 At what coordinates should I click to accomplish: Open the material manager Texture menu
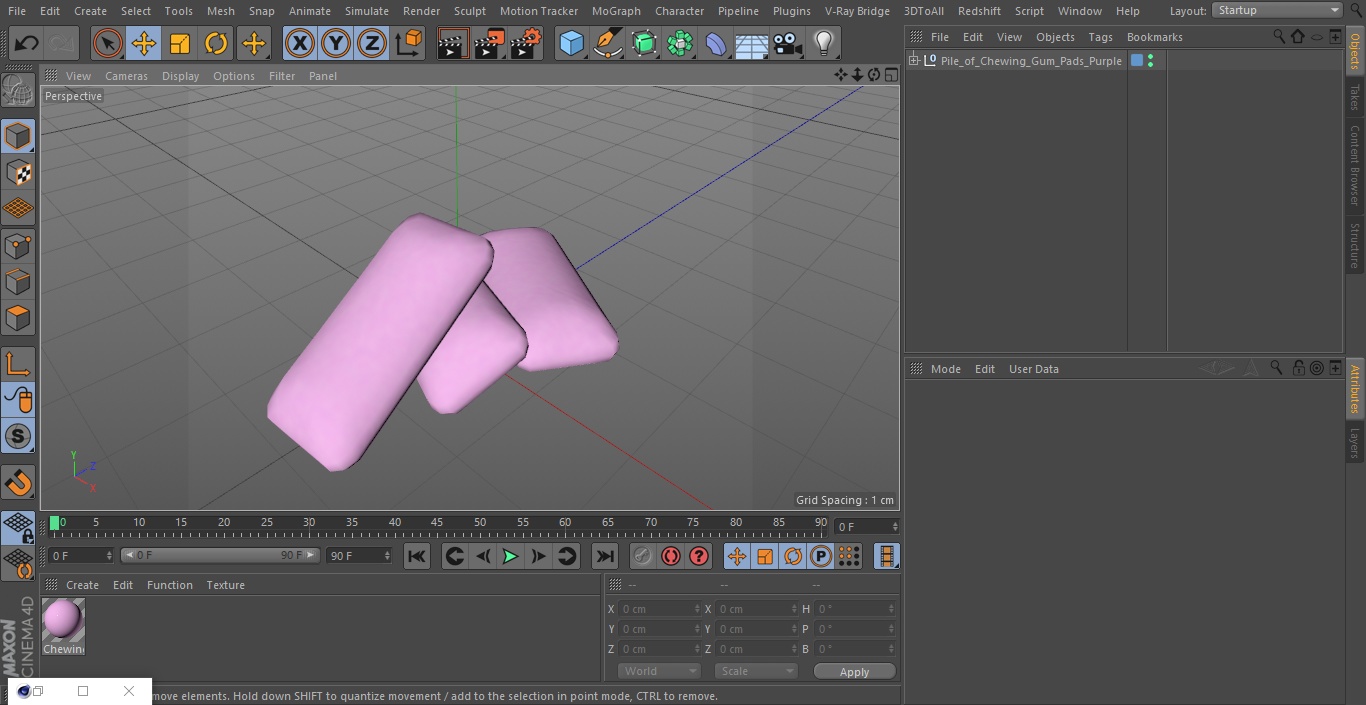[x=225, y=585]
